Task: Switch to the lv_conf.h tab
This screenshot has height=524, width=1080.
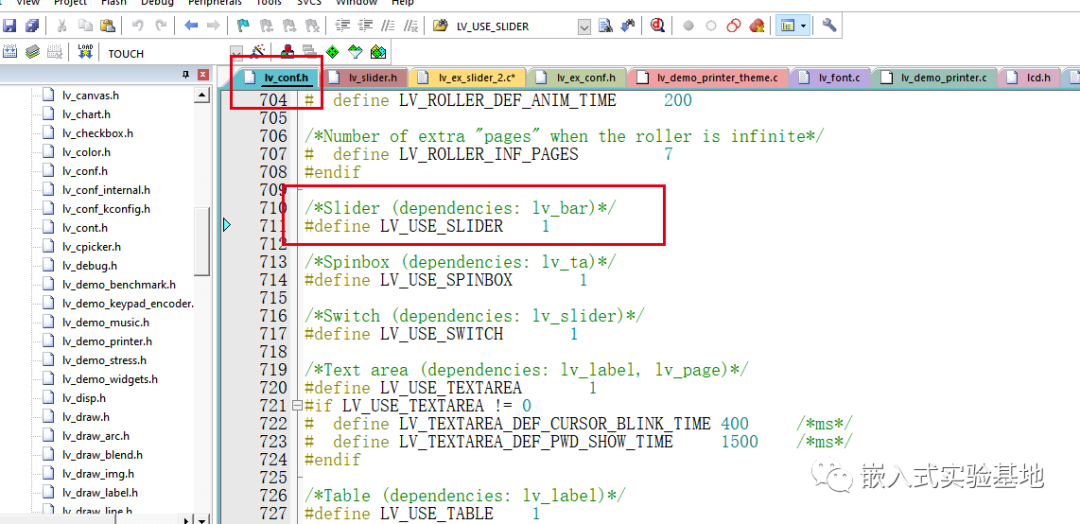Action: [278, 77]
